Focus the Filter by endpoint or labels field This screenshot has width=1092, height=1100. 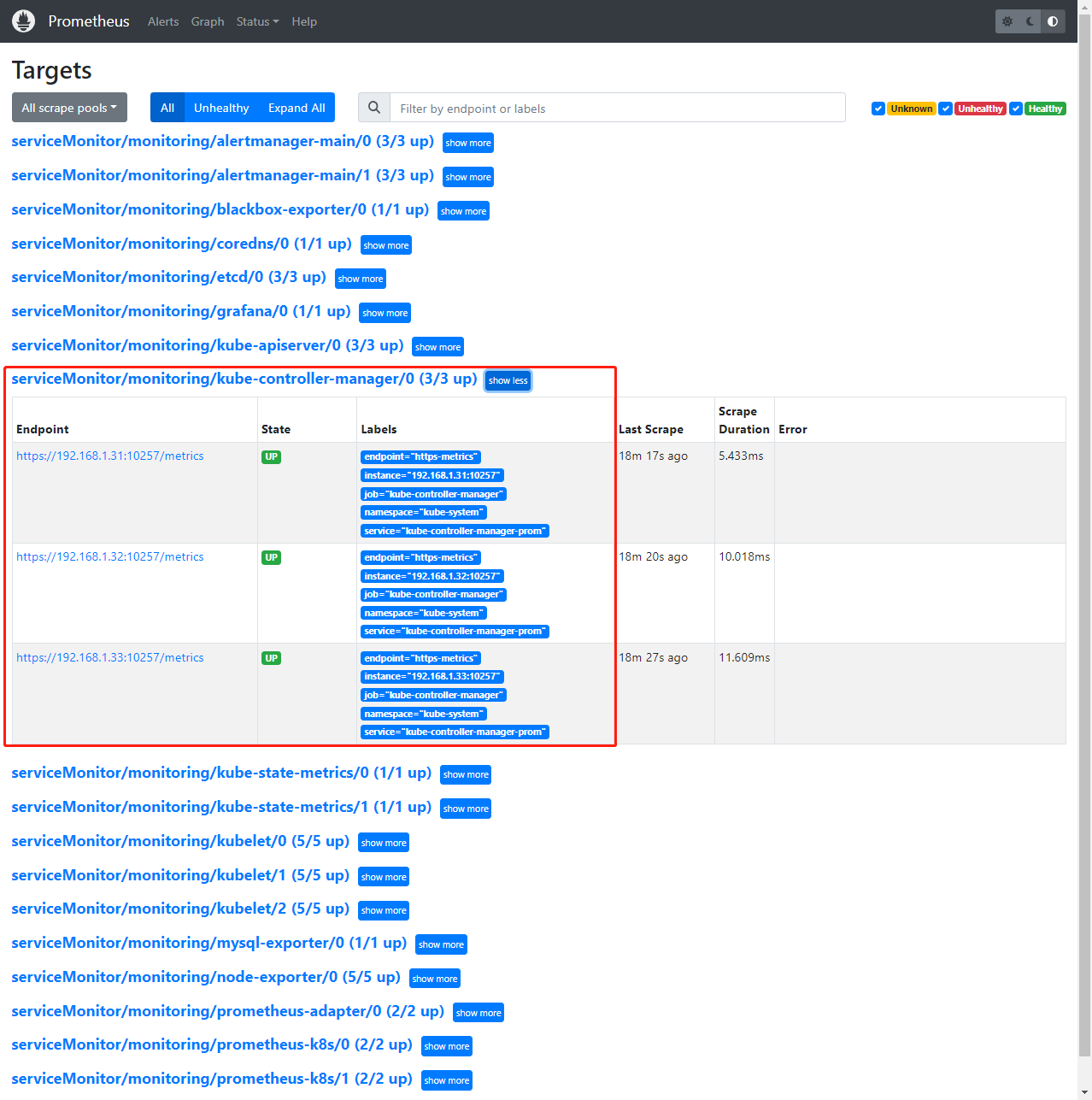coord(618,108)
